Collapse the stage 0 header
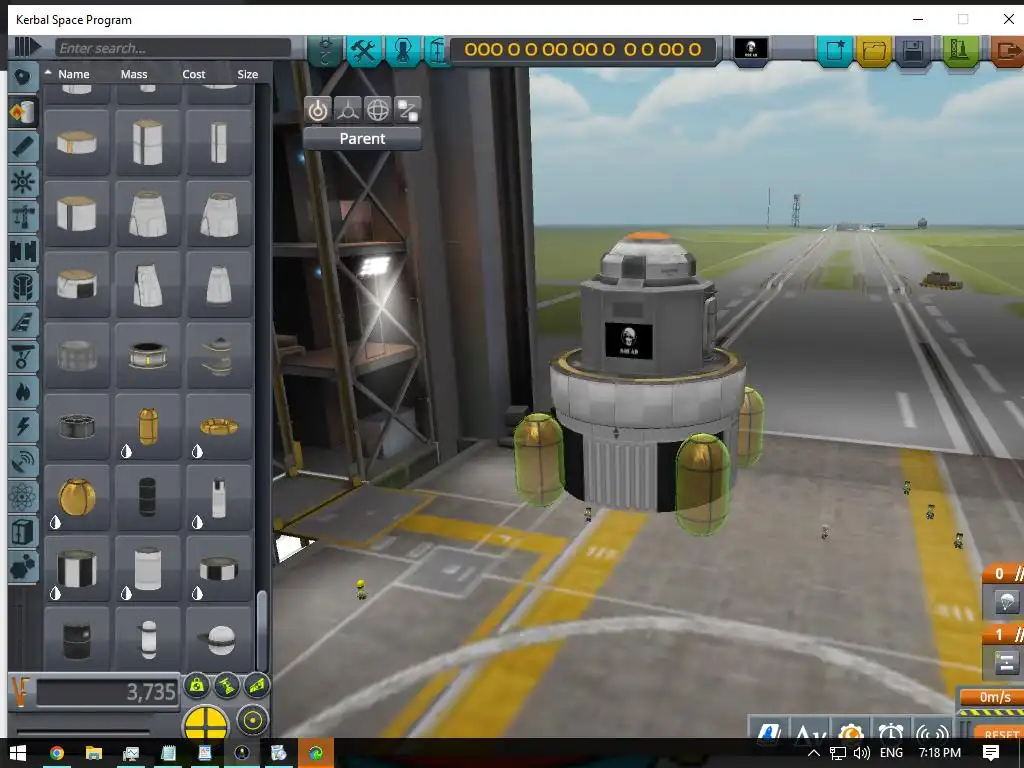 coord(1004,573)
